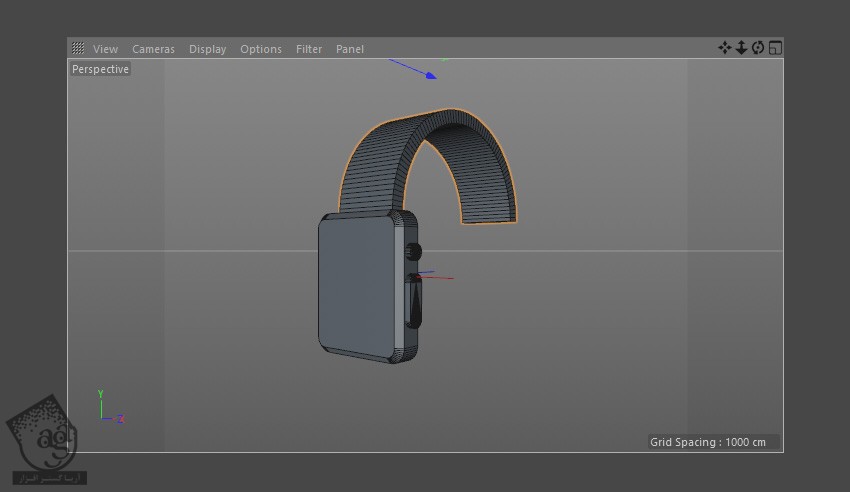Open the View menu
This screenshot has height=492, width=850.
coord(105,49)
